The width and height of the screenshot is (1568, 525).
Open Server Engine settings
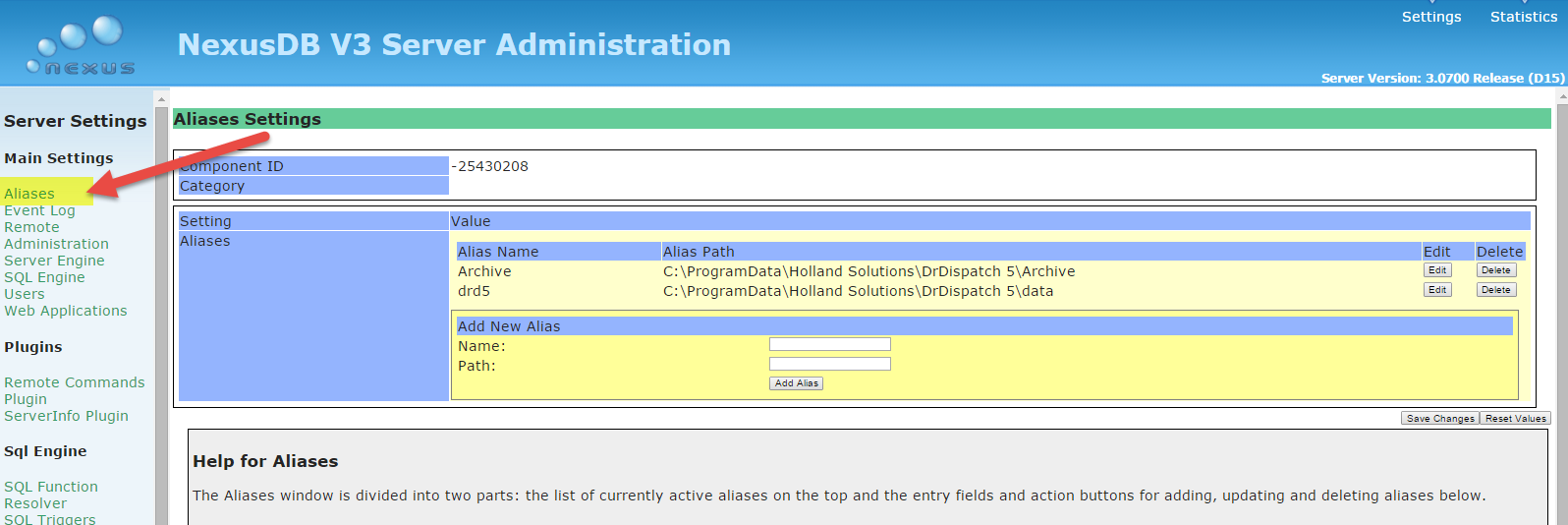(54, 261)
